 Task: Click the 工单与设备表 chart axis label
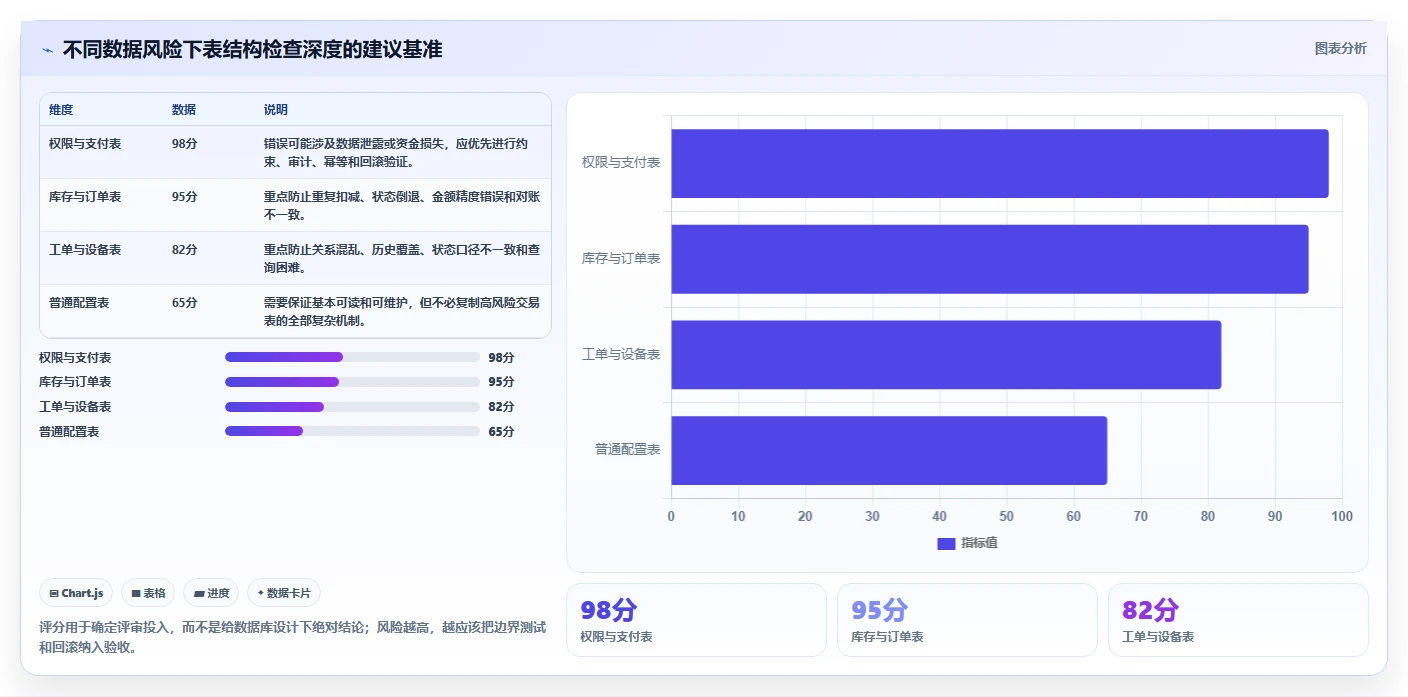[x=621, y=354]
